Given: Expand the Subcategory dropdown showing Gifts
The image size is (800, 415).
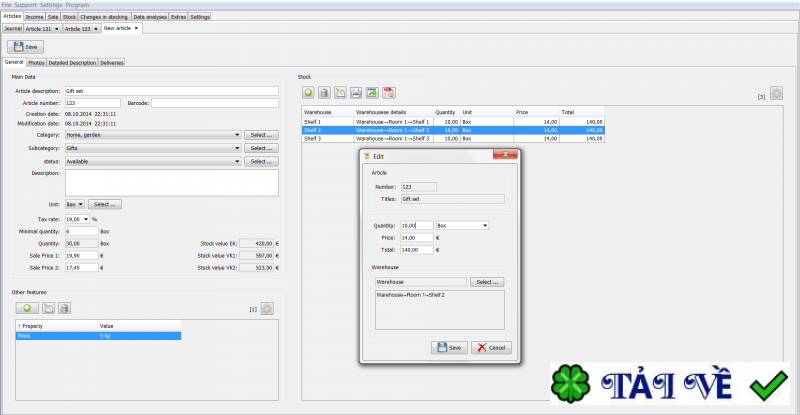Looking at the screenshot, I should 236,147.
